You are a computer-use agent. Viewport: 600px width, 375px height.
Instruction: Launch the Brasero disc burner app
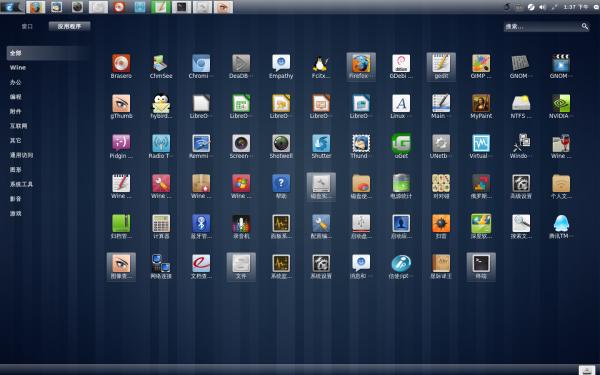click(x=121, y=67)
